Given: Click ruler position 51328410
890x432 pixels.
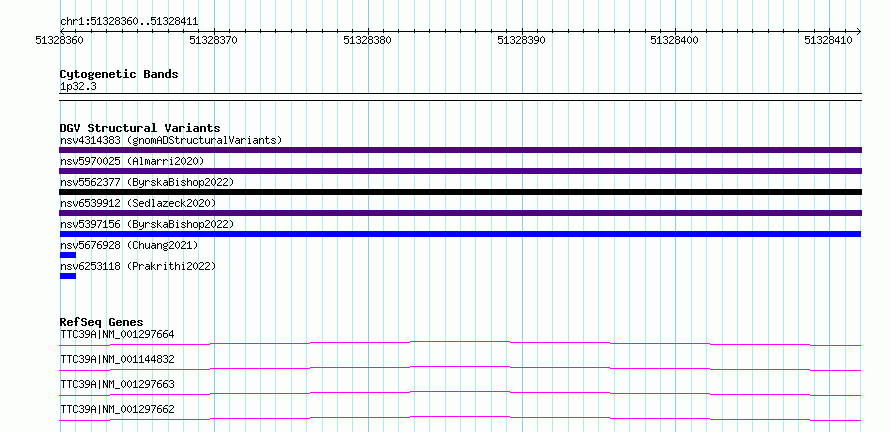Looking at the screenshot, I should click(x=828, y=40).
